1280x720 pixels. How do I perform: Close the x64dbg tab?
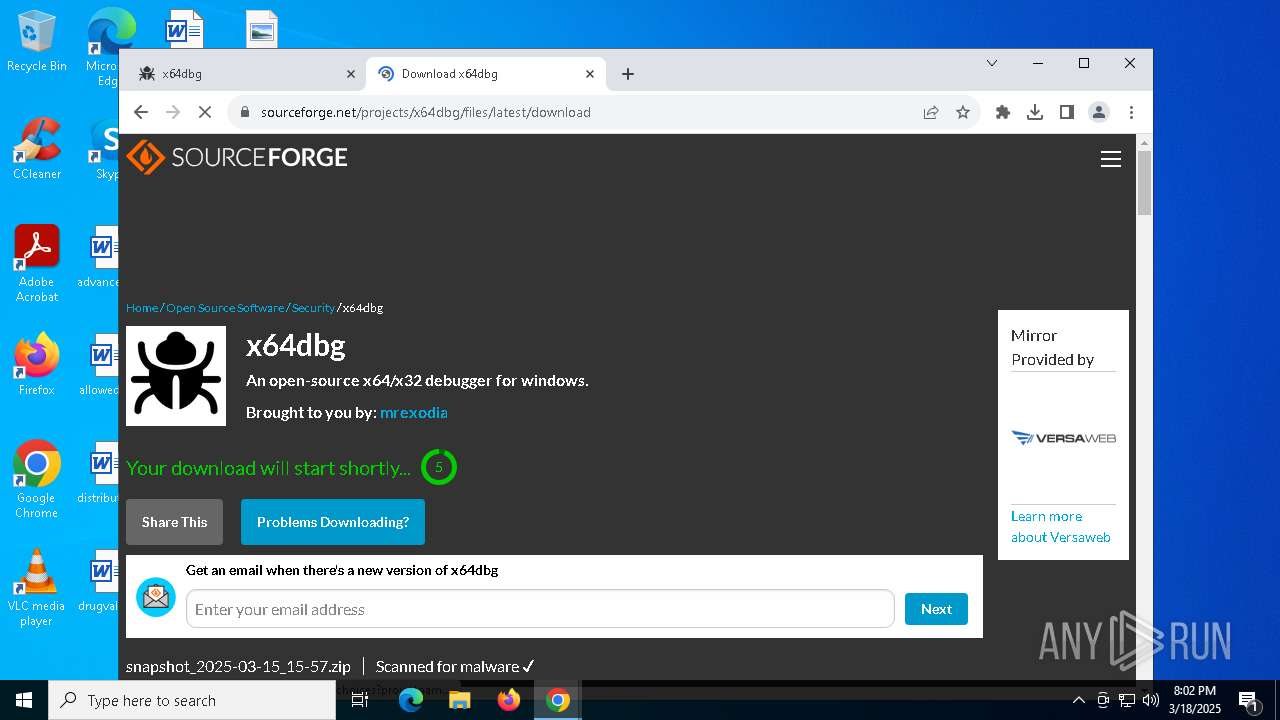tap(351, 74)
